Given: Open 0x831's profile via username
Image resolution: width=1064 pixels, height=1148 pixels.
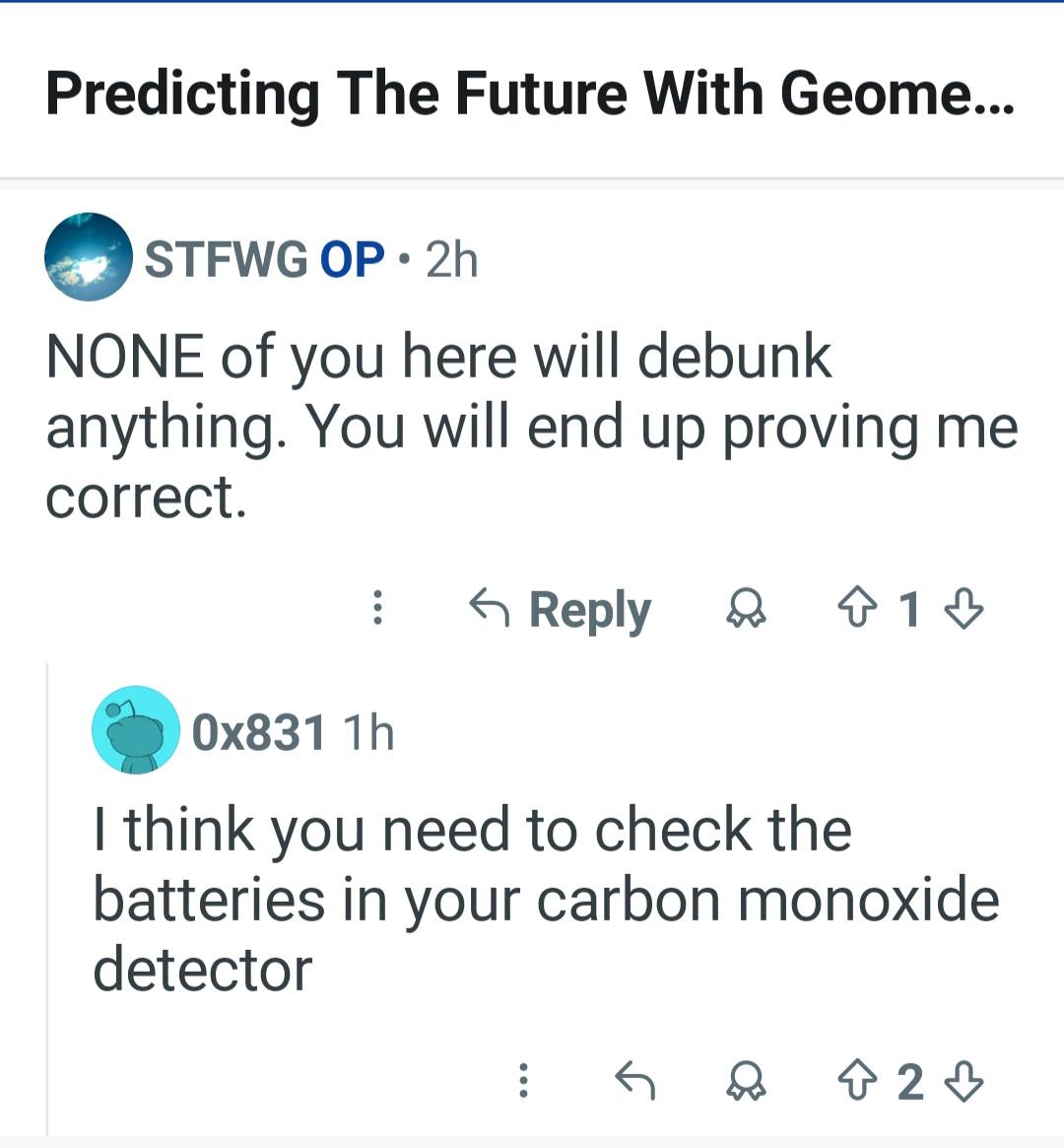Looking at the screenshot, I should 258,732.
